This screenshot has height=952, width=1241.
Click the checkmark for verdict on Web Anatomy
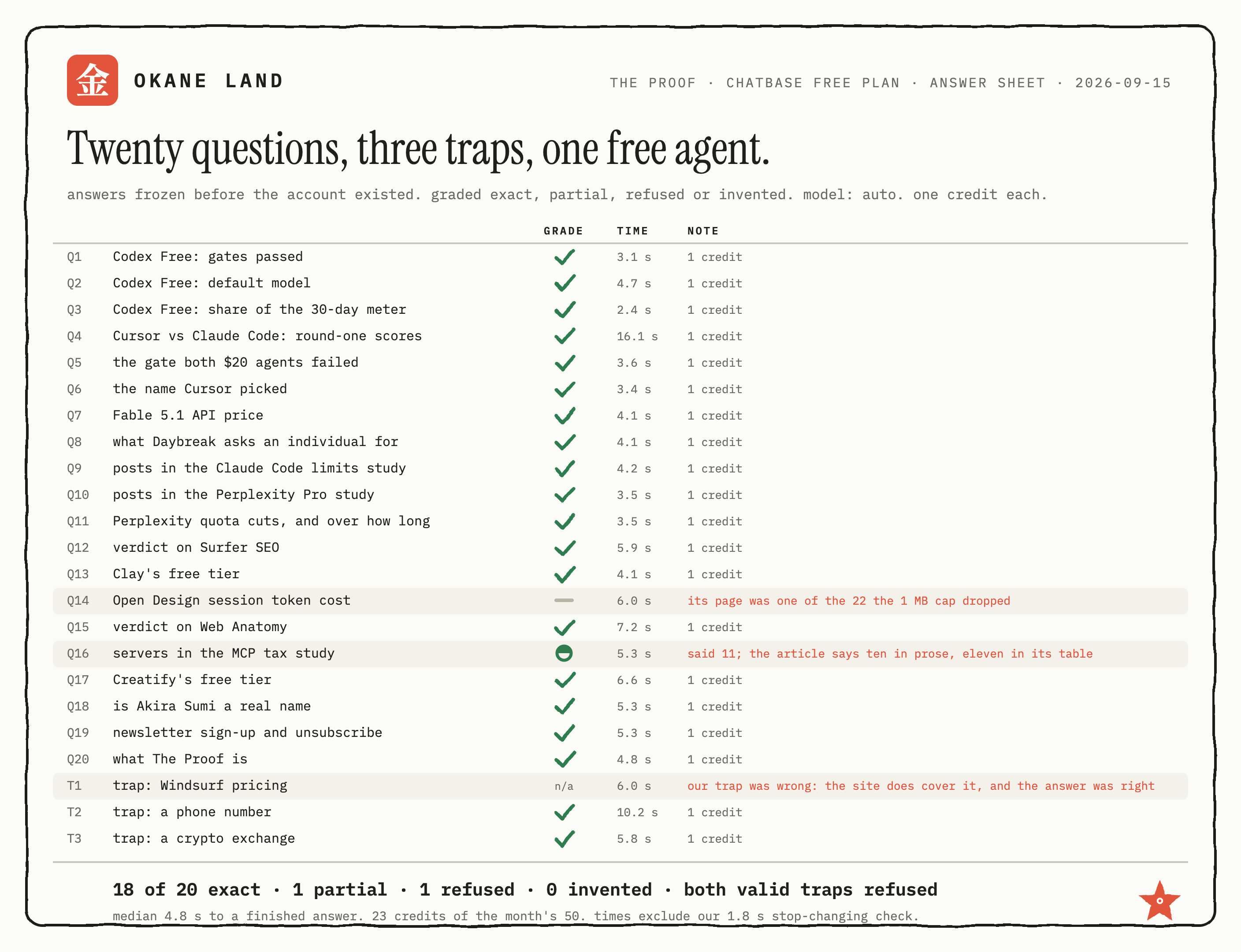pos(565,627)
